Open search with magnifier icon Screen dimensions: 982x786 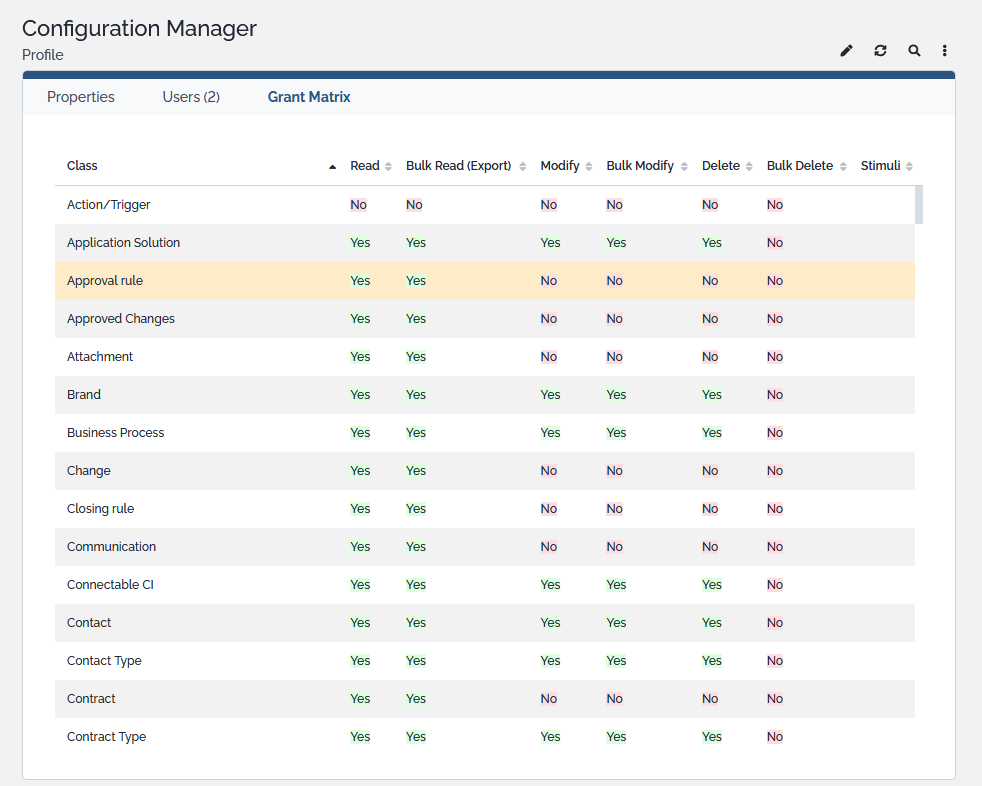[x=914, y=51]
